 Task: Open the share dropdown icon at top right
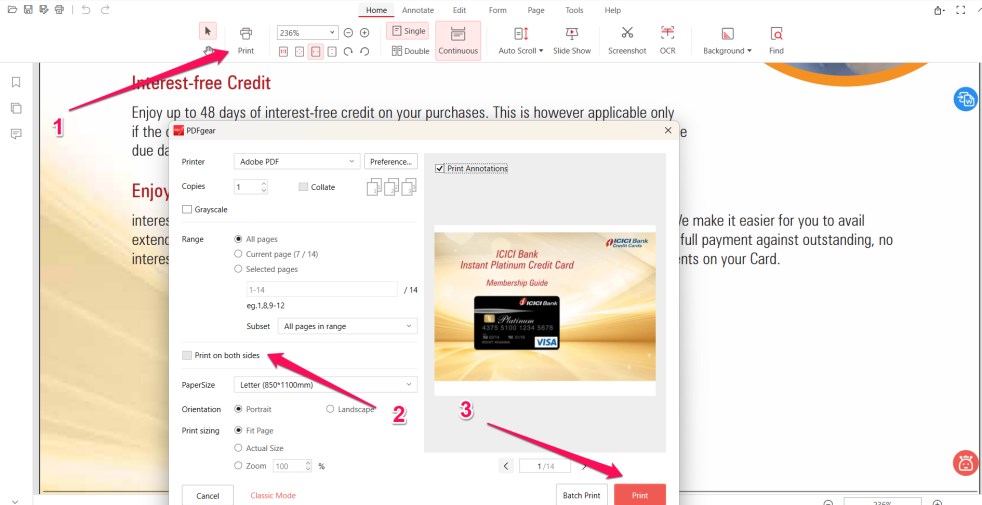click(x=939, y=10)
